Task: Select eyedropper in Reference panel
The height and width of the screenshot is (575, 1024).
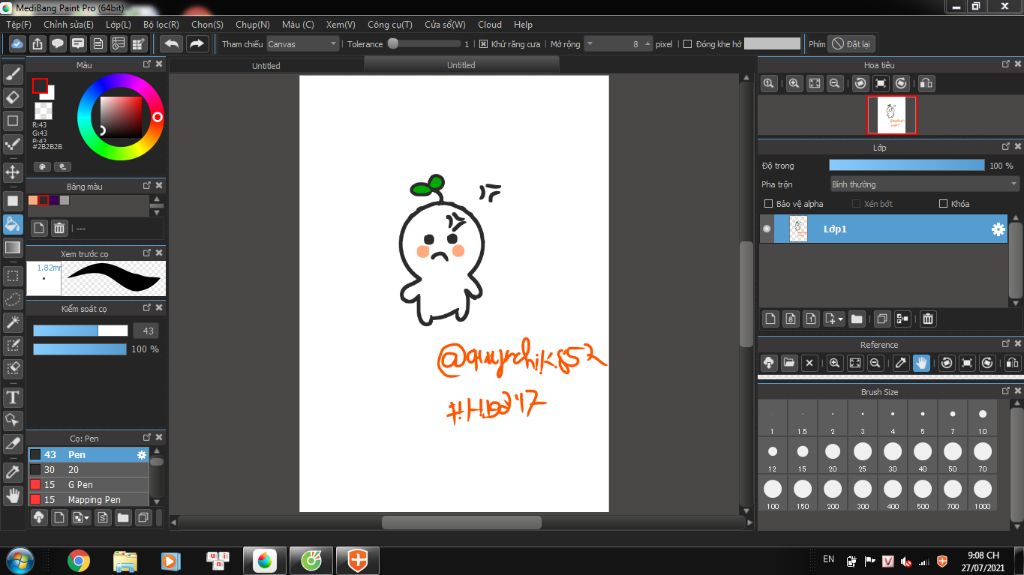Action: [901, 363]
